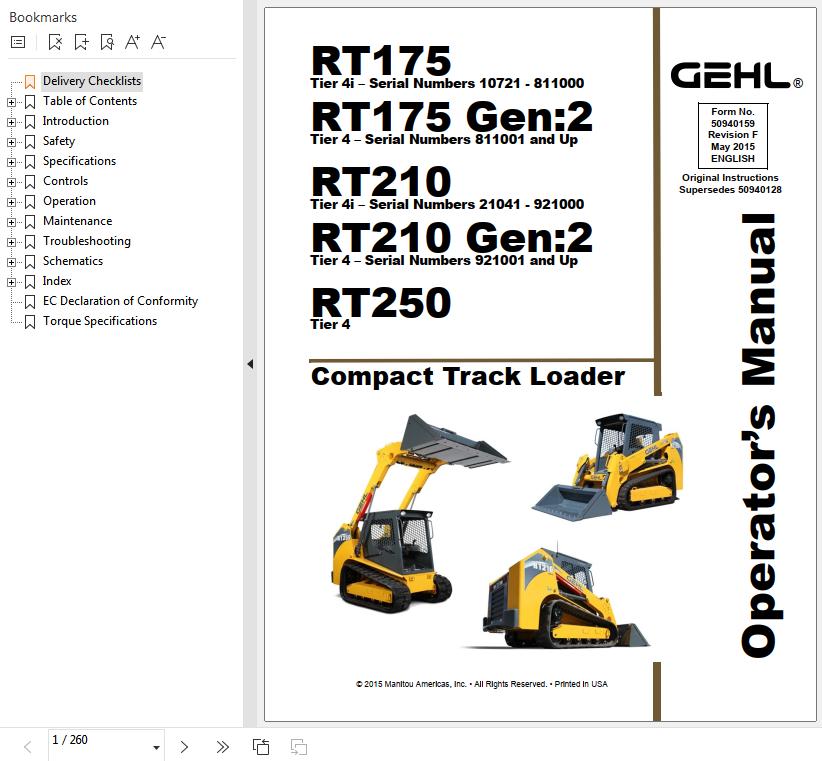The width and height of the screenshot is (822, 761).
Task: Go to the Maintenance bookmark
Action: 78,221
